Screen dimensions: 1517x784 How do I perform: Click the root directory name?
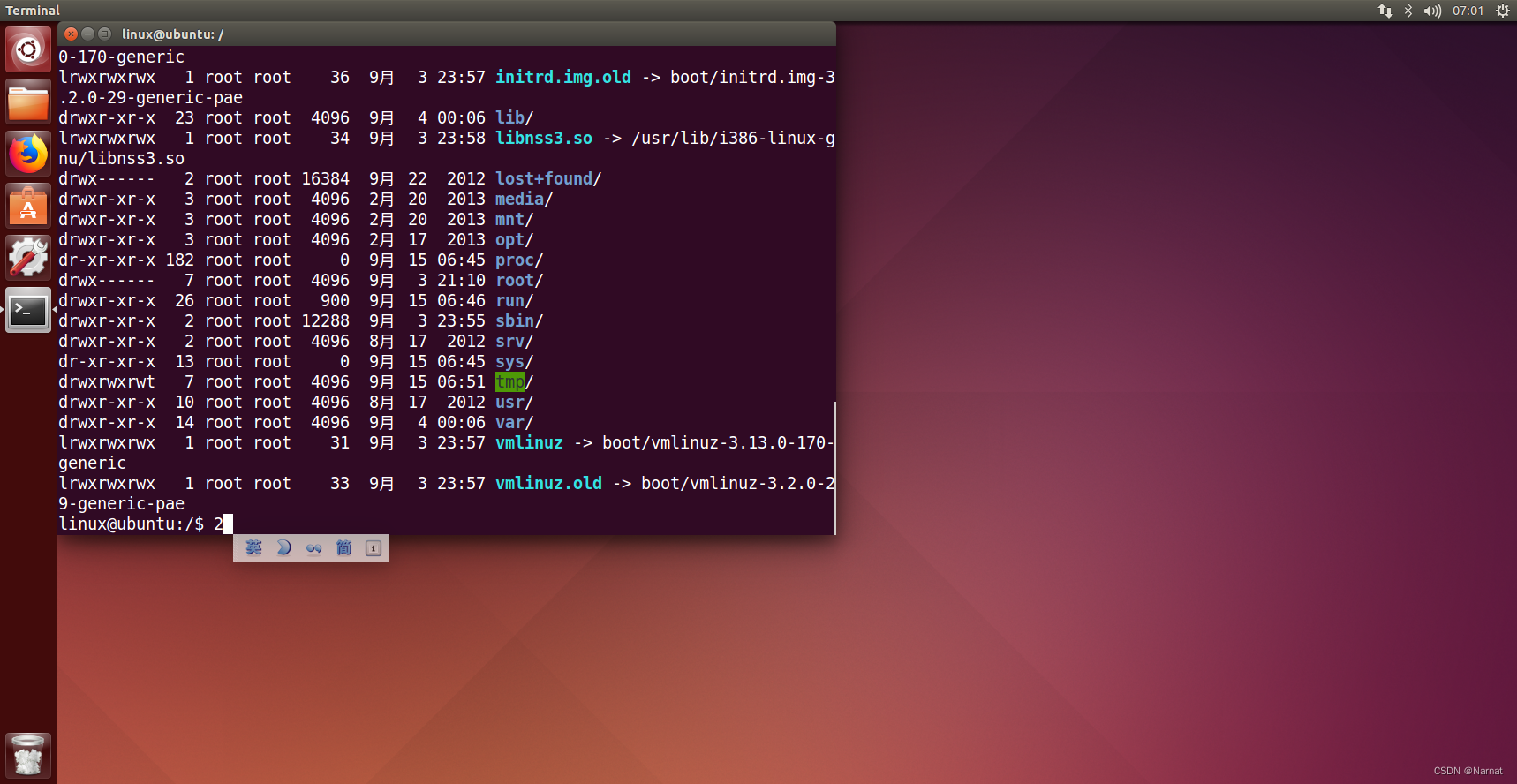[x=515, y=281]
